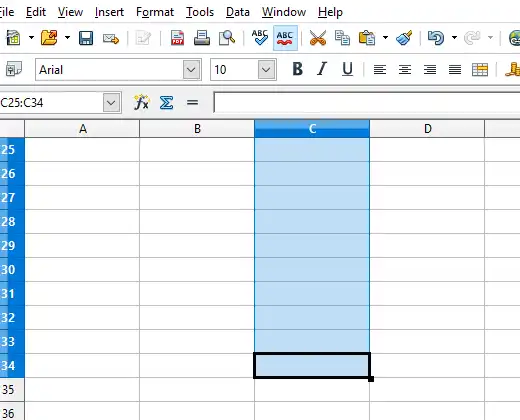Click the New spreadsheet icon
This screenshot has width=520, height=420.
click(13, 38)
